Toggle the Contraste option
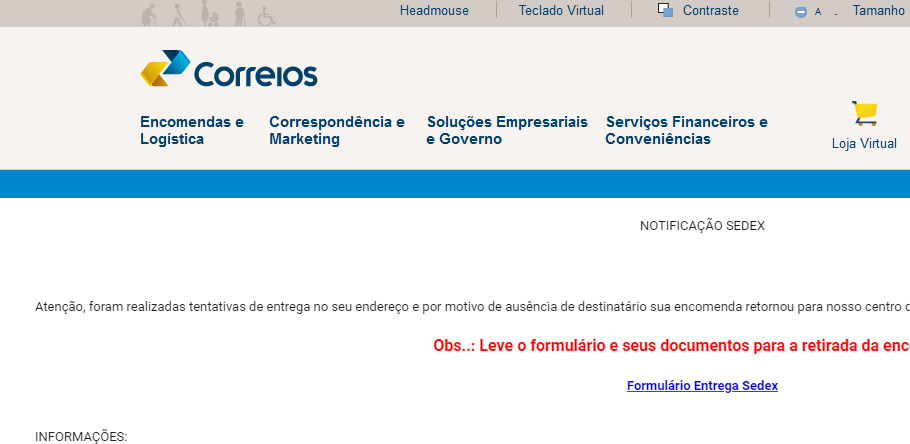Image resolution: width=910 pixels, height=444 pixels. tap(710, 10)
